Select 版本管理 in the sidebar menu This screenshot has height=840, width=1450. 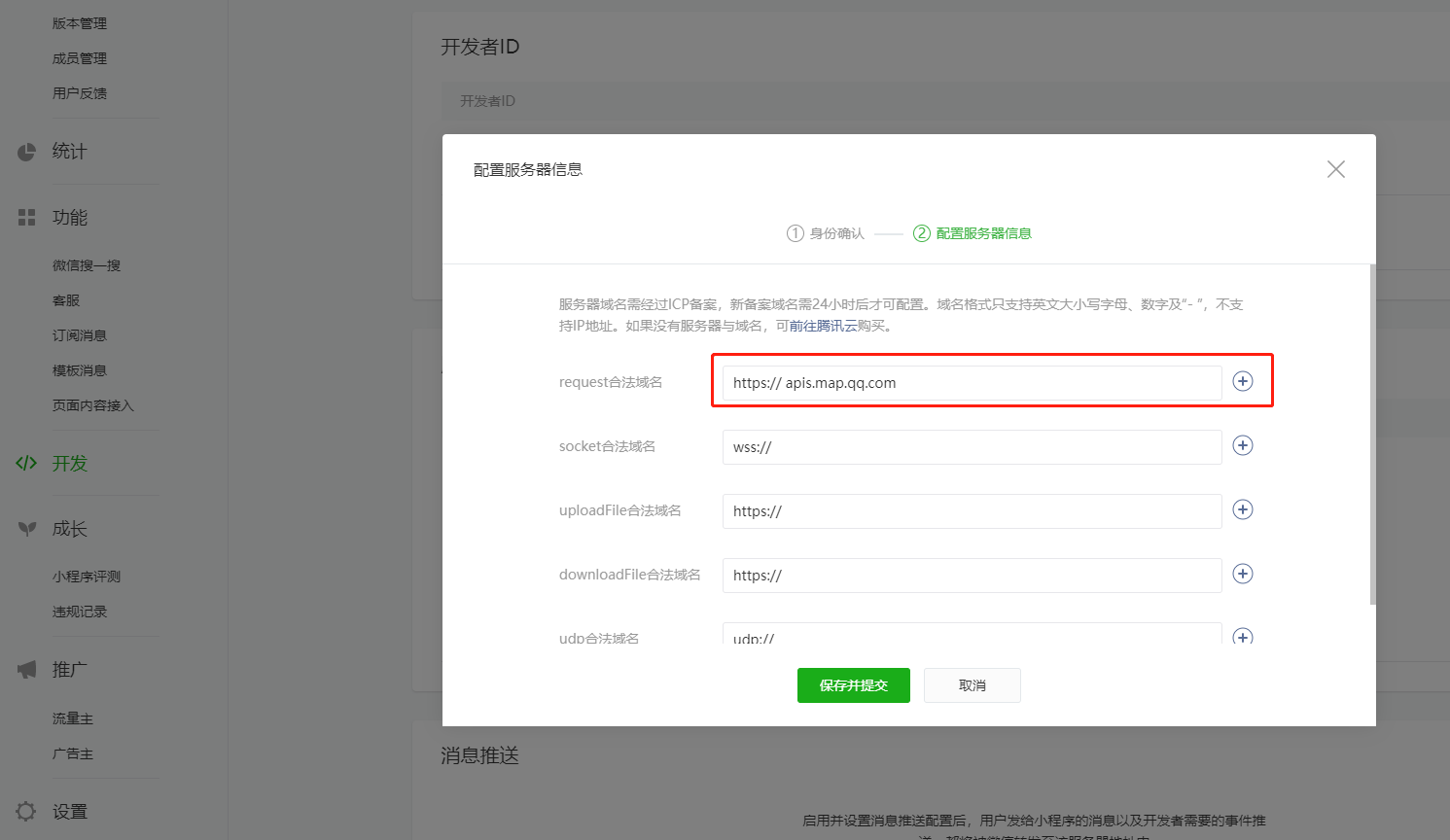tap(80, 22)
